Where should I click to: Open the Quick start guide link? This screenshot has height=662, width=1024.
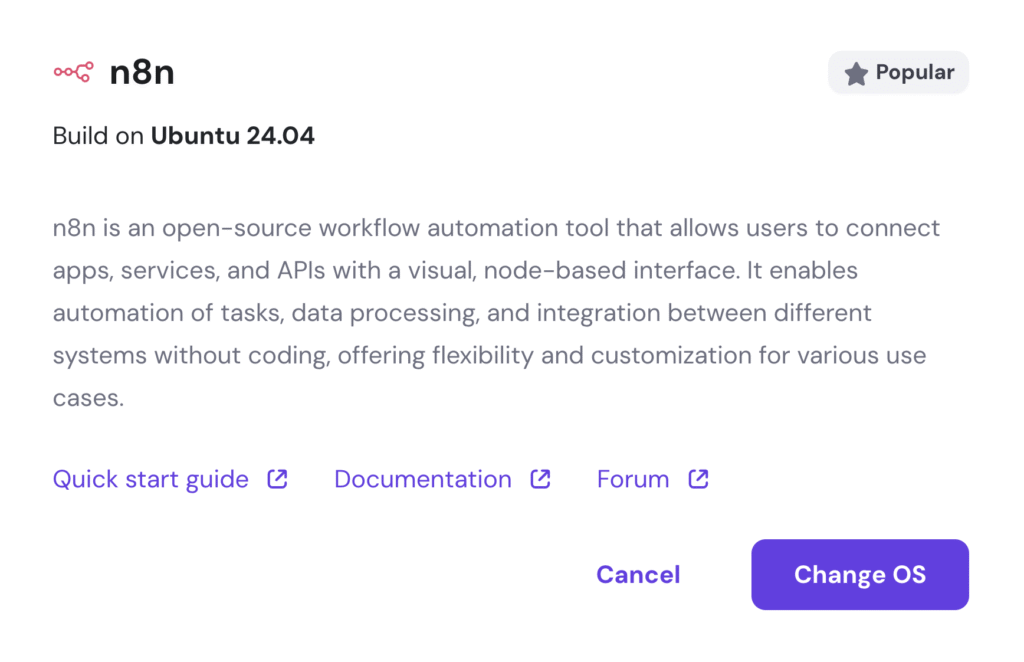click(149, 479)
